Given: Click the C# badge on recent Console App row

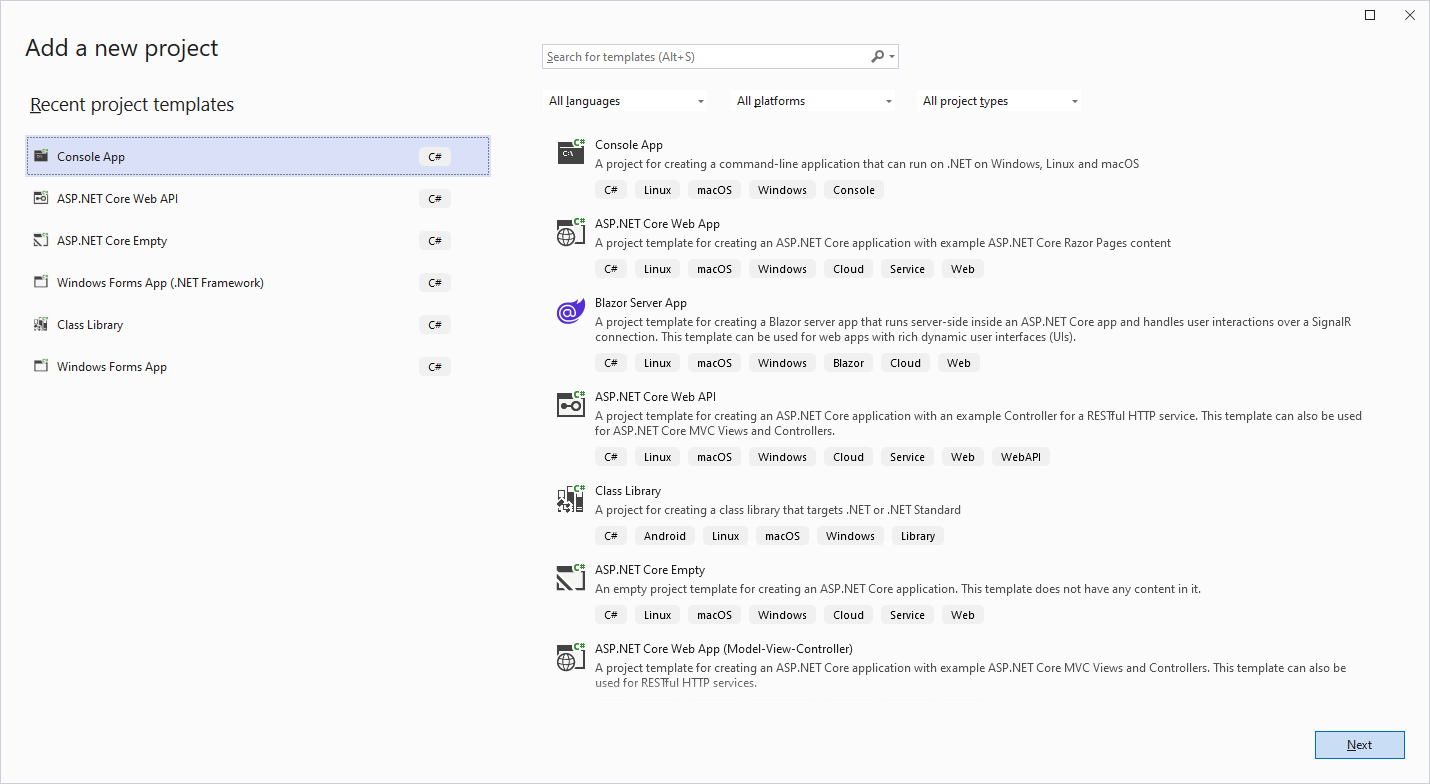Looking at the screenshot, I should [x=435, y=156].
